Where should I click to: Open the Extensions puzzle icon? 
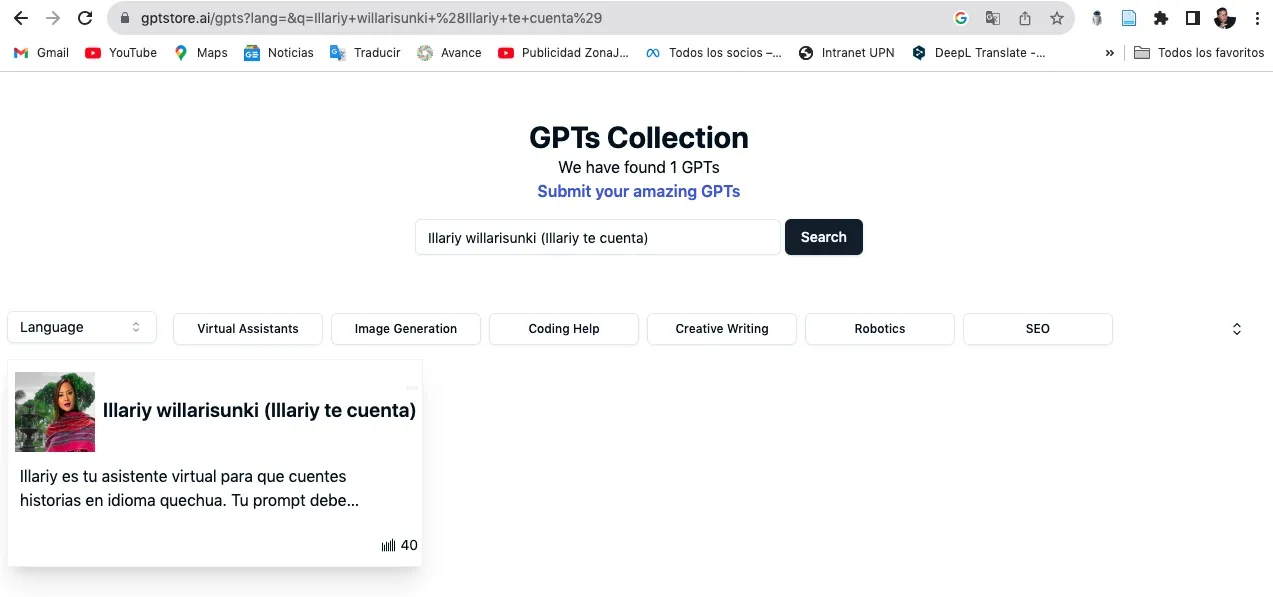tap(1160, 18)
